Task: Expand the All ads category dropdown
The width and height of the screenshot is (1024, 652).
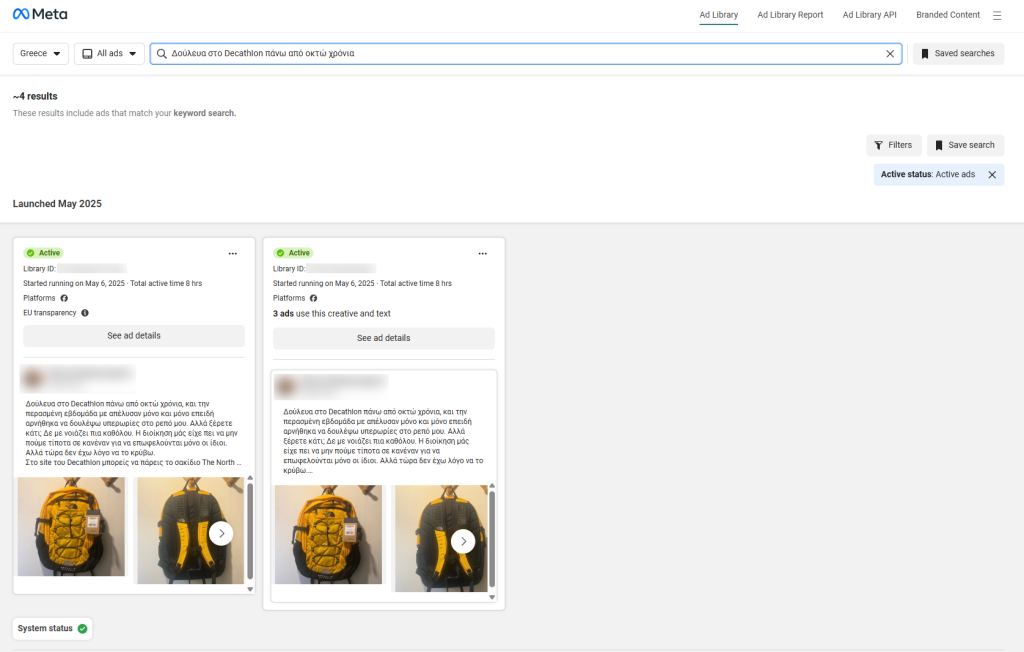Action: click(x=109, y=54)
